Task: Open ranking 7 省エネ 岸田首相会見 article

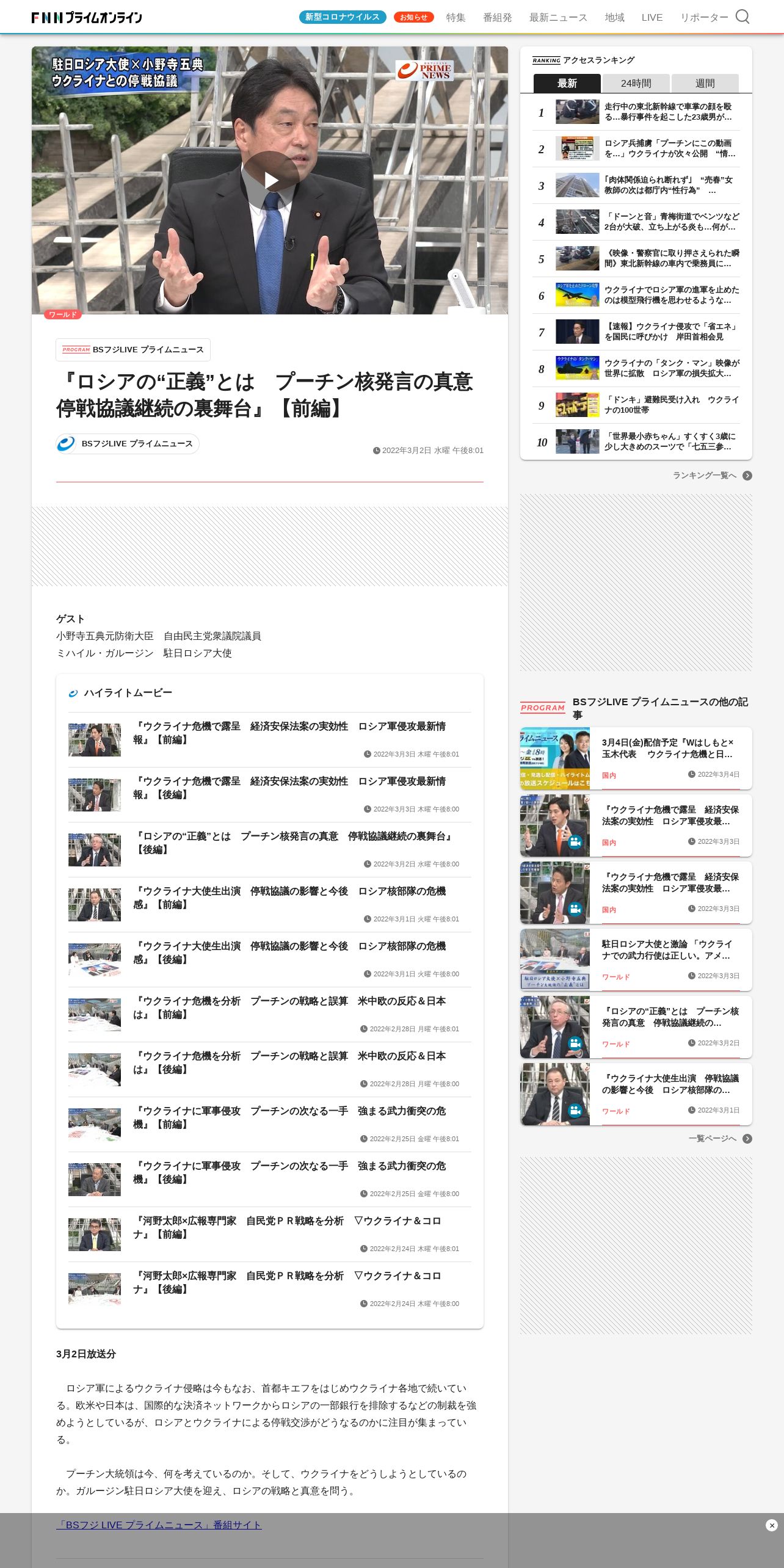Action: (636, 332)
